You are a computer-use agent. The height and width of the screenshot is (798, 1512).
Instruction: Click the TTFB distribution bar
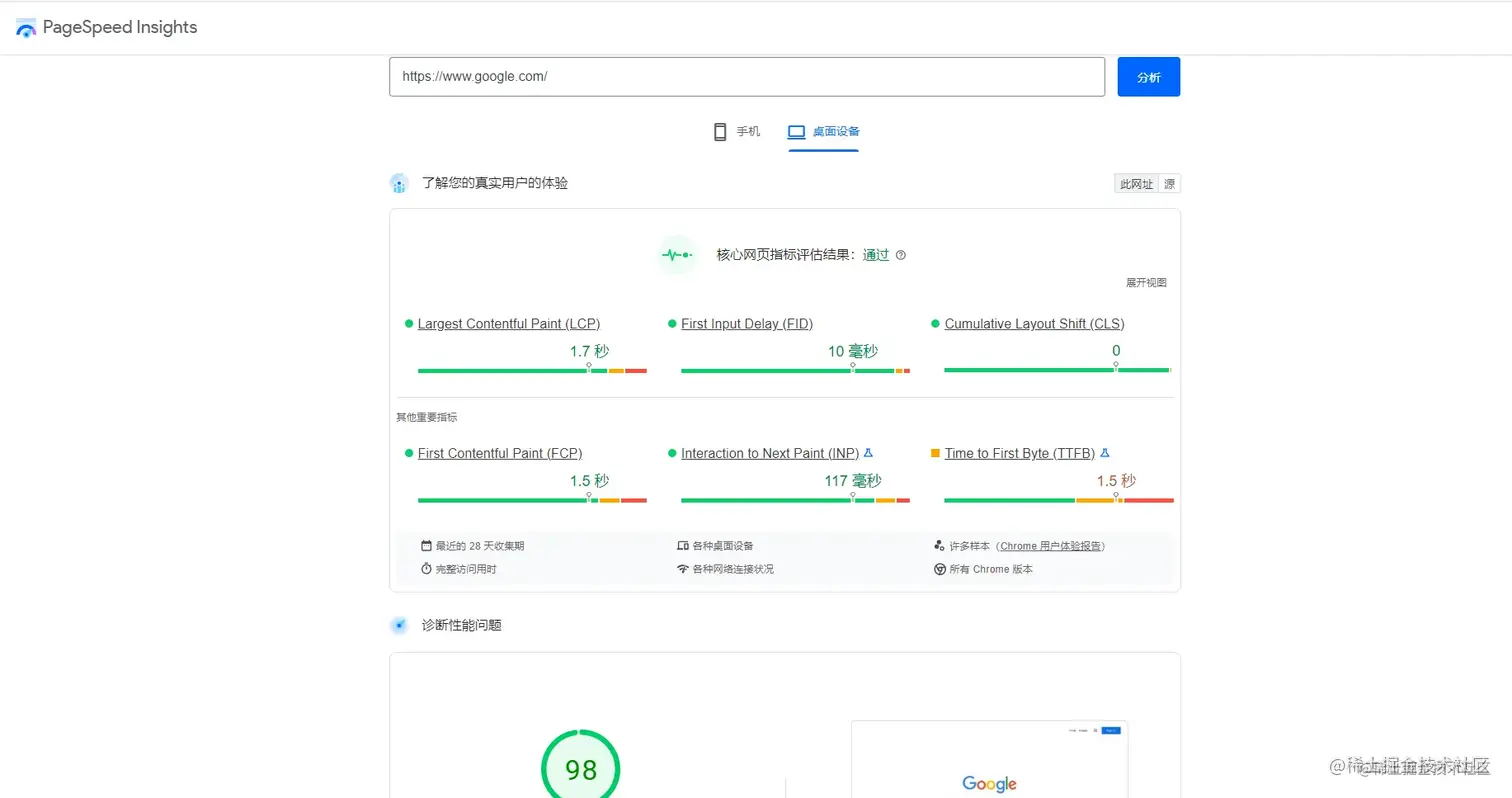(1059, 500)
